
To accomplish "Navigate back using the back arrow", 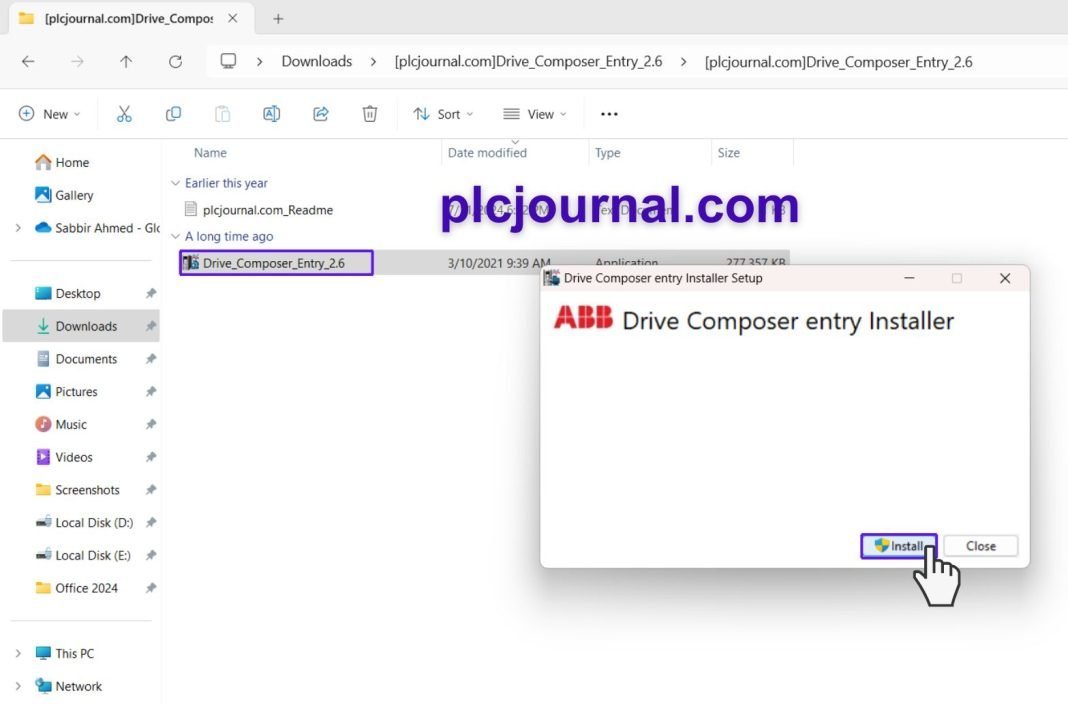I will click(28, 61).
